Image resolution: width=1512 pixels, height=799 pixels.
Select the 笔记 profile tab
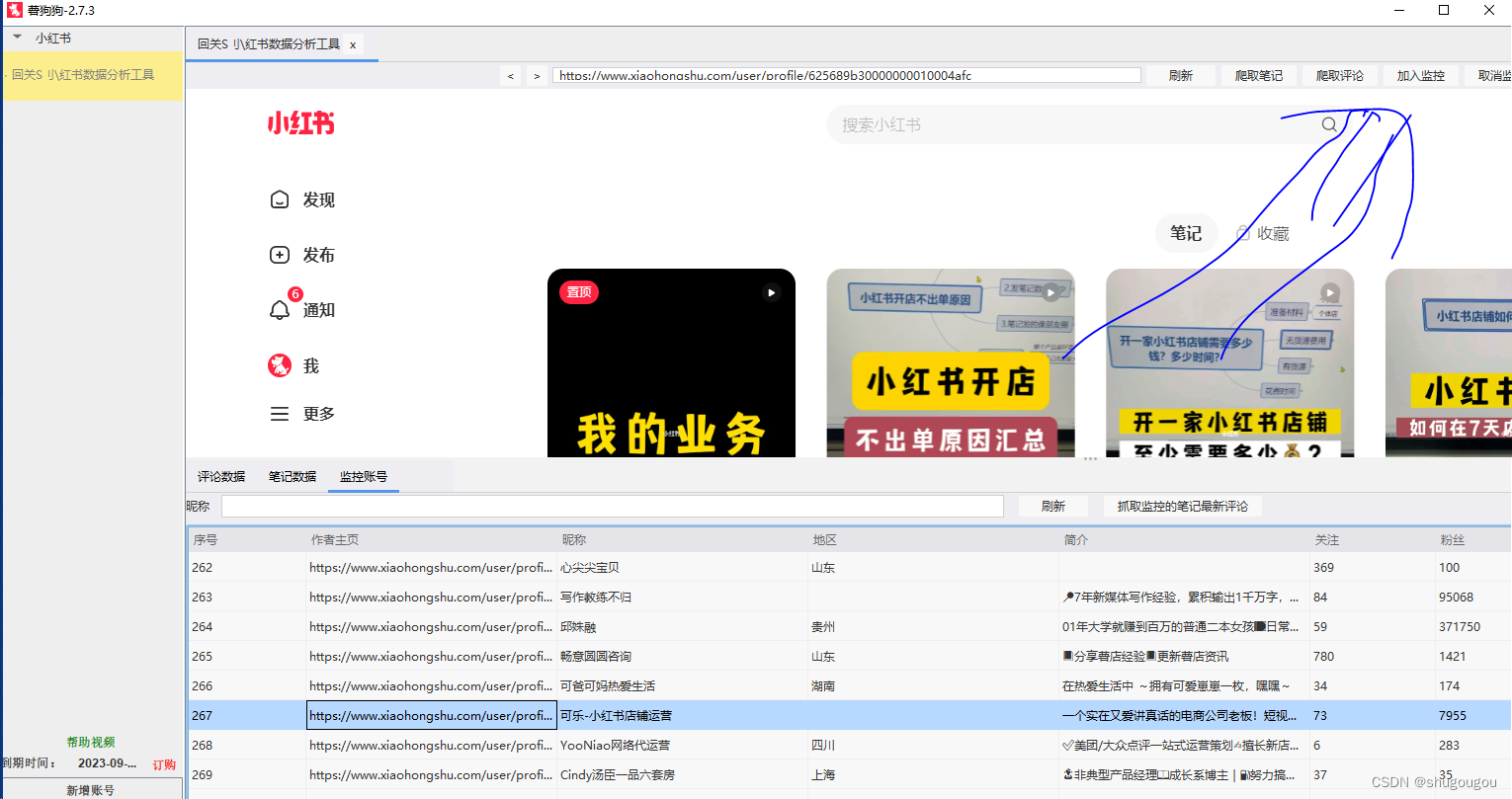pyautogui.click(x=1186, y=233)
